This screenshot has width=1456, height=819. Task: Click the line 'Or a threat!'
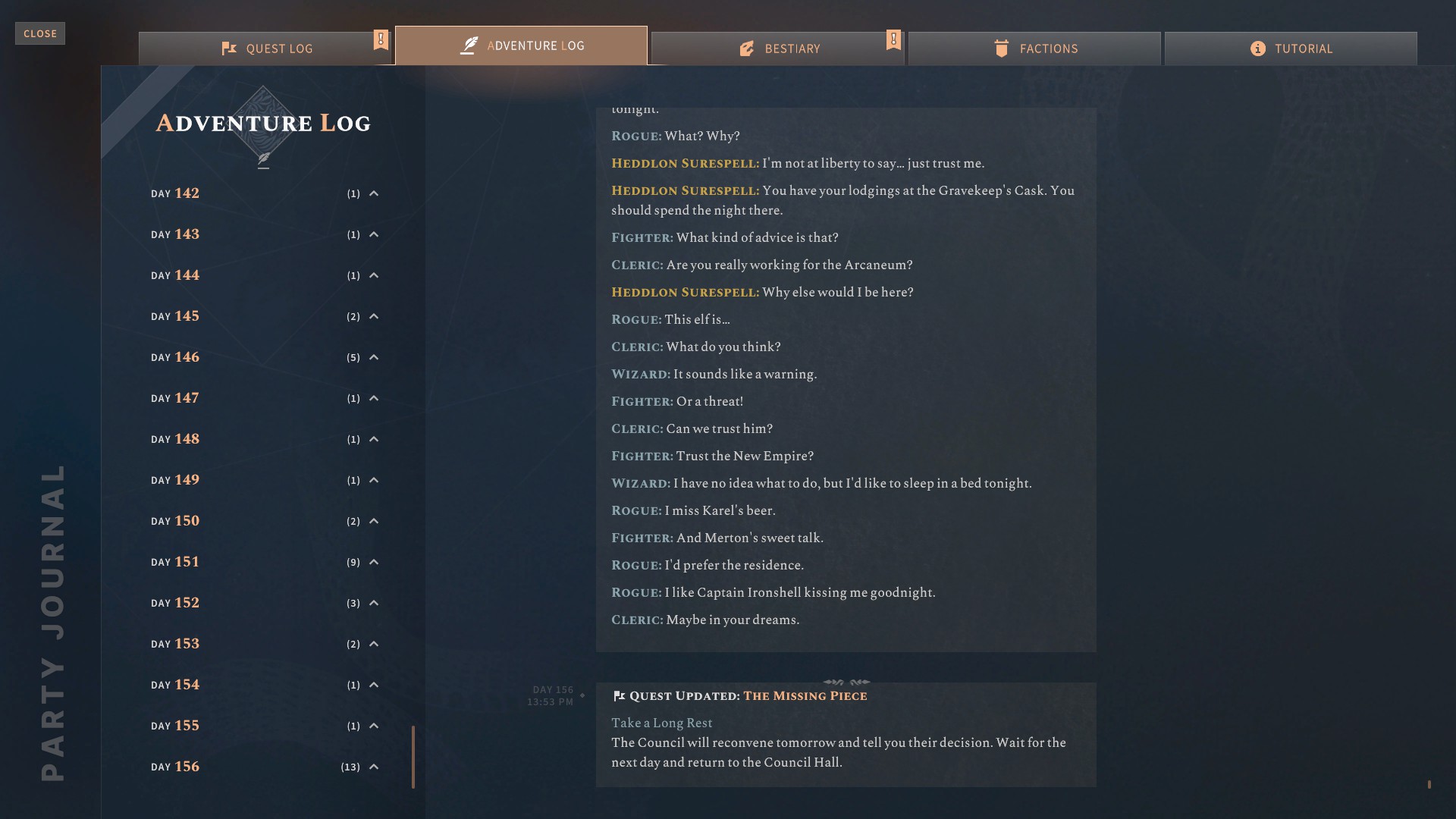[x=710, y=401]
